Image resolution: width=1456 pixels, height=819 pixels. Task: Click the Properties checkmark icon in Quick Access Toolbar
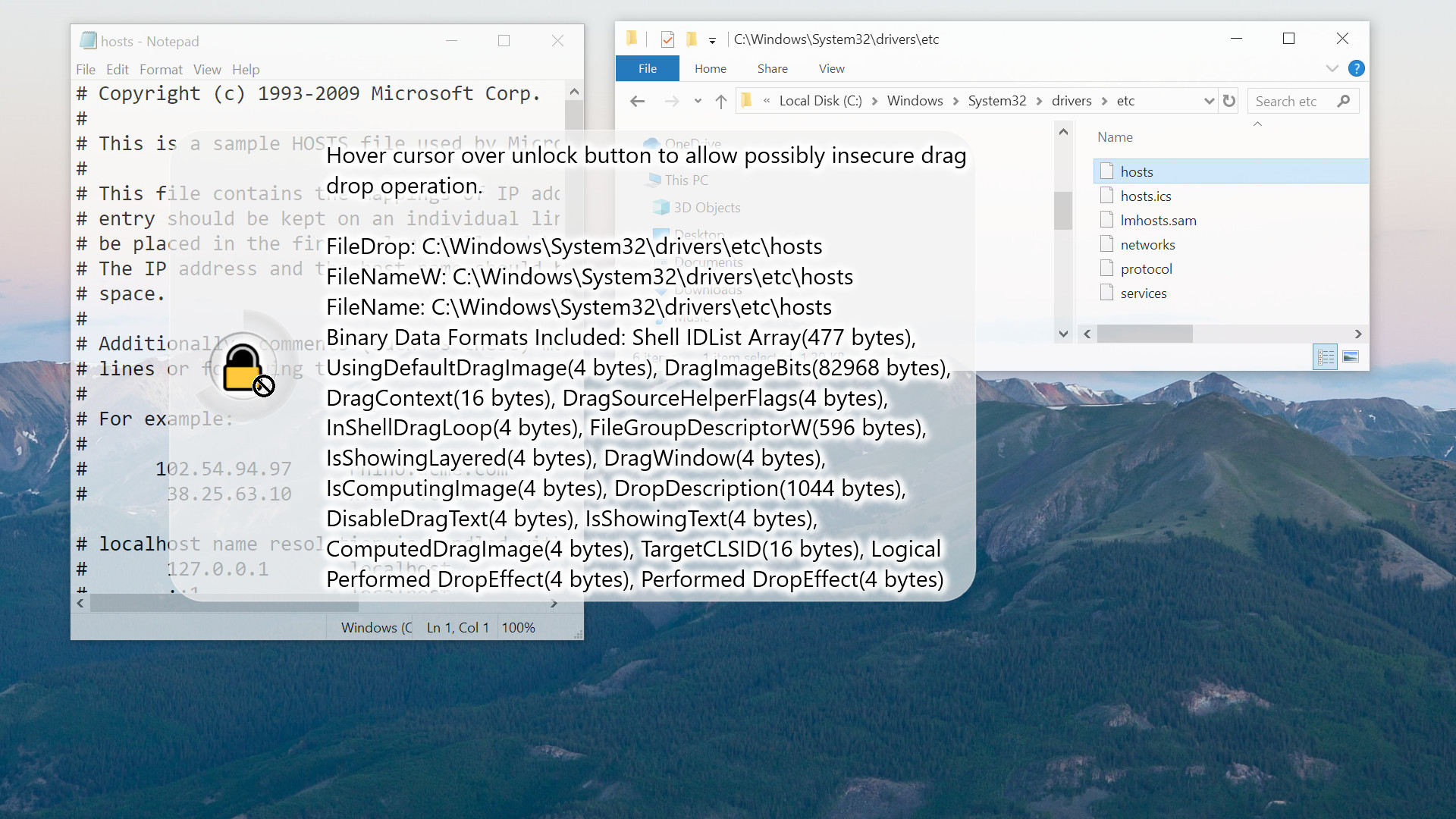point(667,39)
